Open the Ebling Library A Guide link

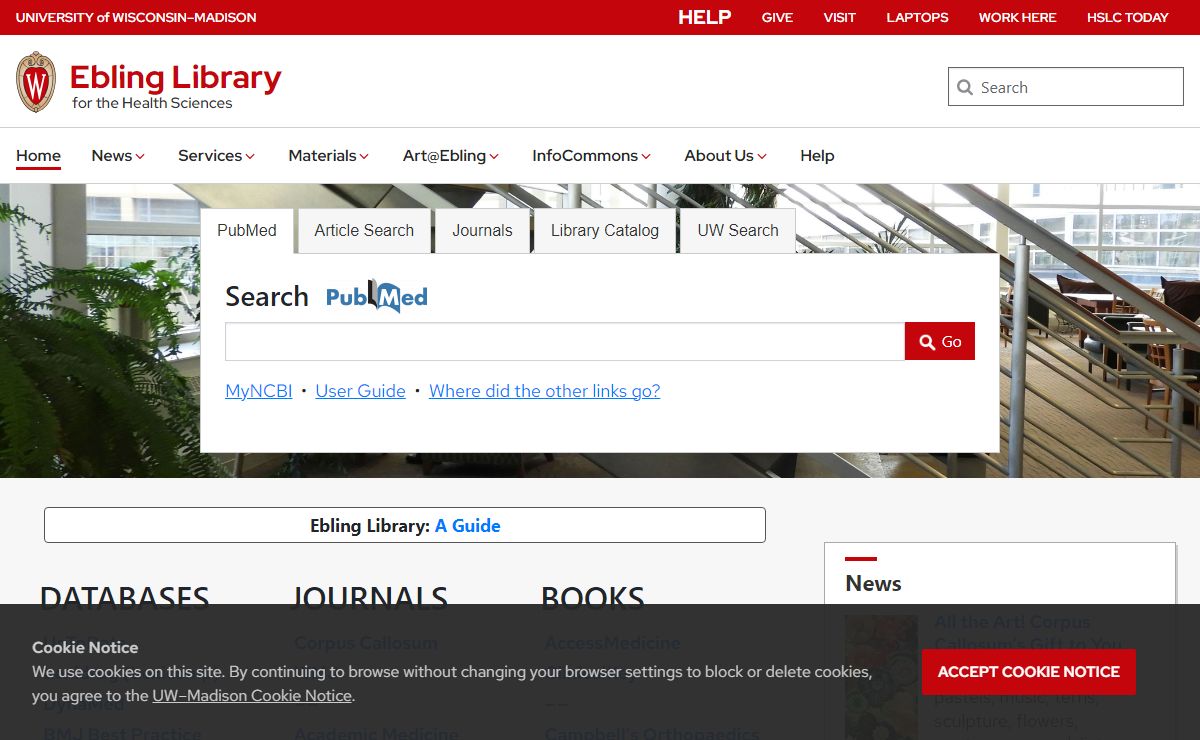point(468,525)
